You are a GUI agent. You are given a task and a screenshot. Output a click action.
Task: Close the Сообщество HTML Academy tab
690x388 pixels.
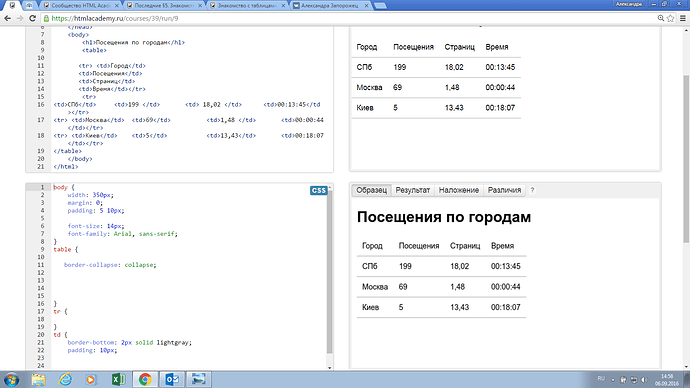click(117, 6)
